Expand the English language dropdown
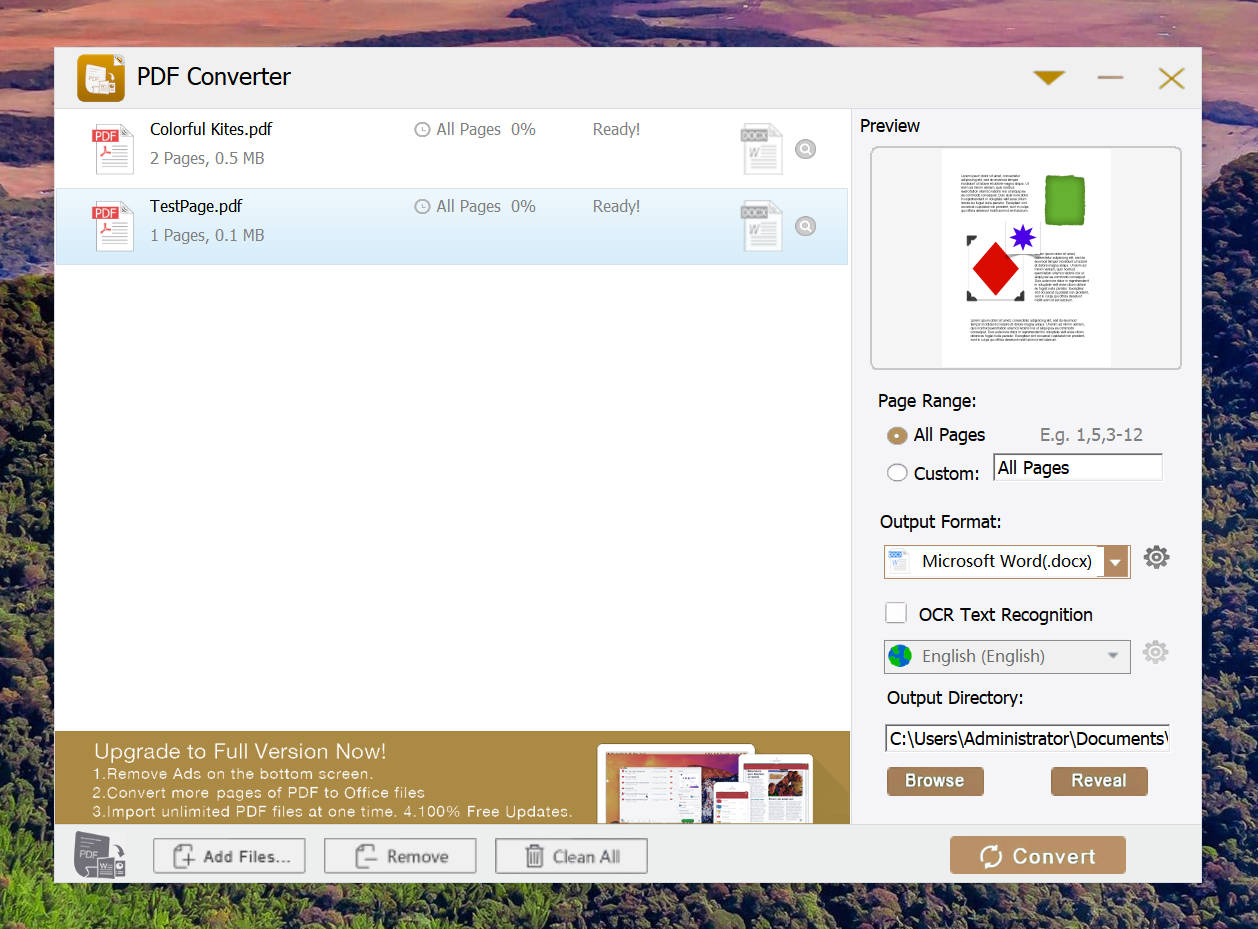 1007,656
